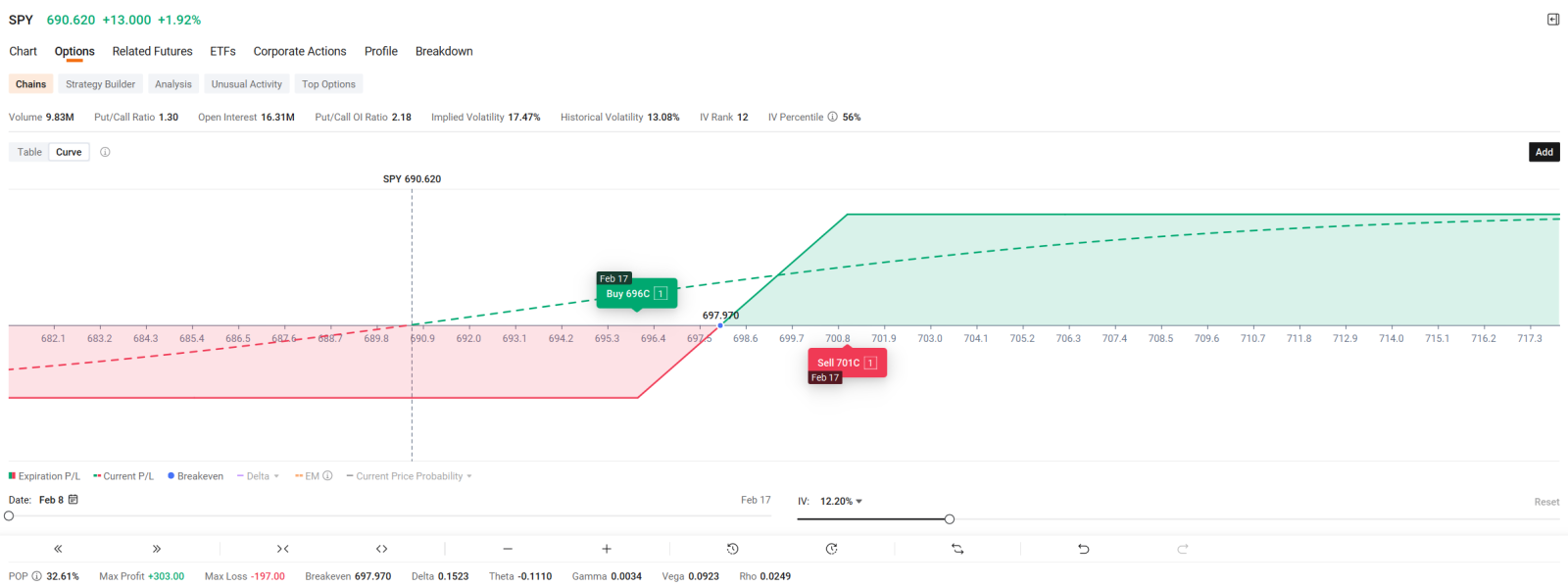
Task: Click Implied Volatility 17.47% value
Action: (523, 117)
